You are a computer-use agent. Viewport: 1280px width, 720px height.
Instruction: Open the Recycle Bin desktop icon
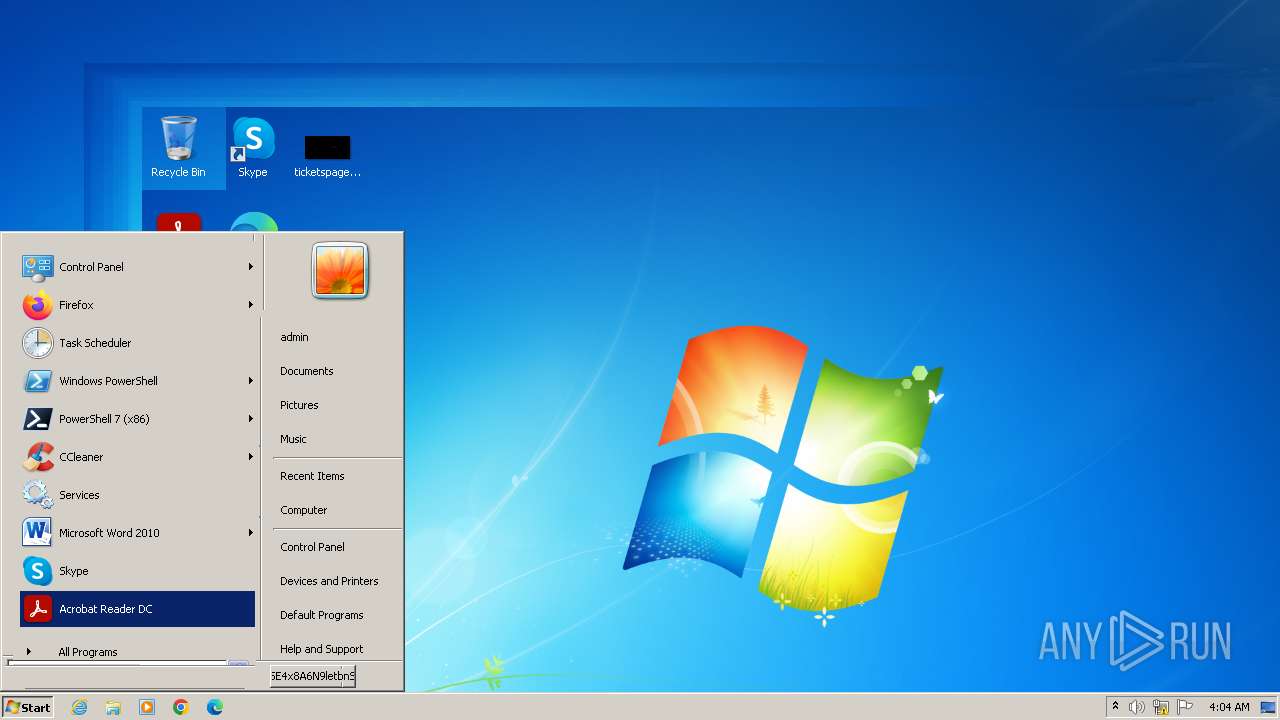[x=179, y=147]
